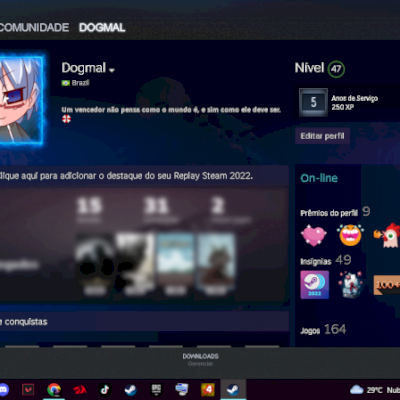Select the DOGMAL menu item

[x=102, y=27]
